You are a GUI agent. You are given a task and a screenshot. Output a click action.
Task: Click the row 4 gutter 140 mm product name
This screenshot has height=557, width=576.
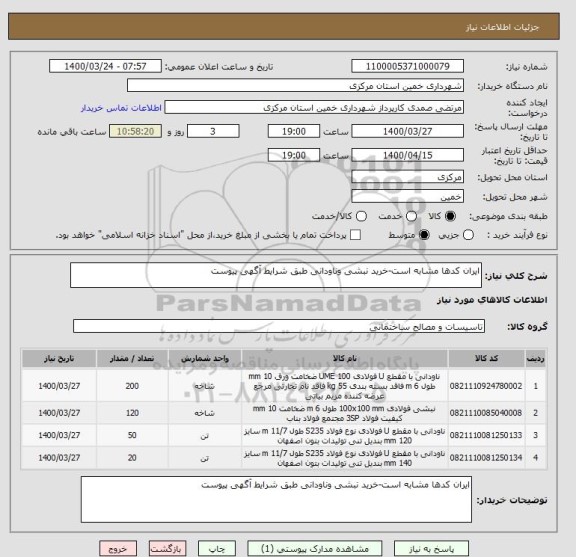345,458
